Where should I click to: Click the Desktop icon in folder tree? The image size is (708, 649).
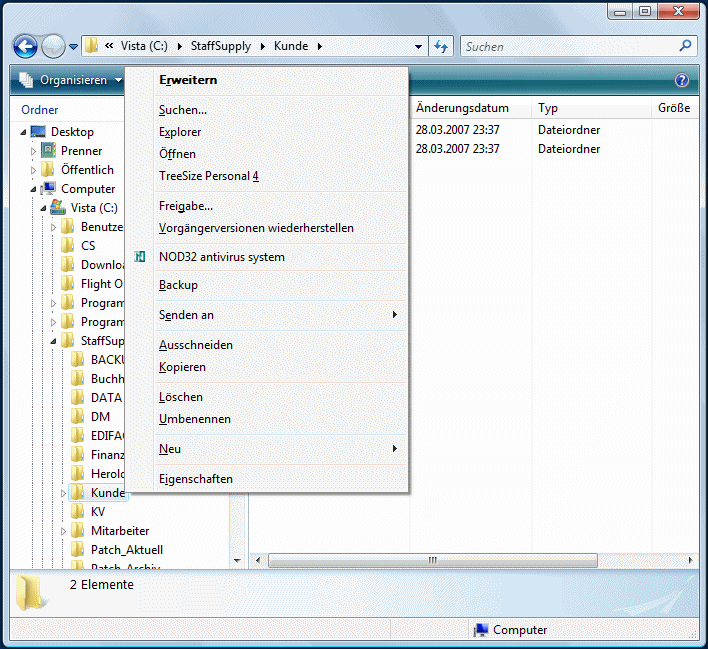pyautogui.click(x=38, y=132)
